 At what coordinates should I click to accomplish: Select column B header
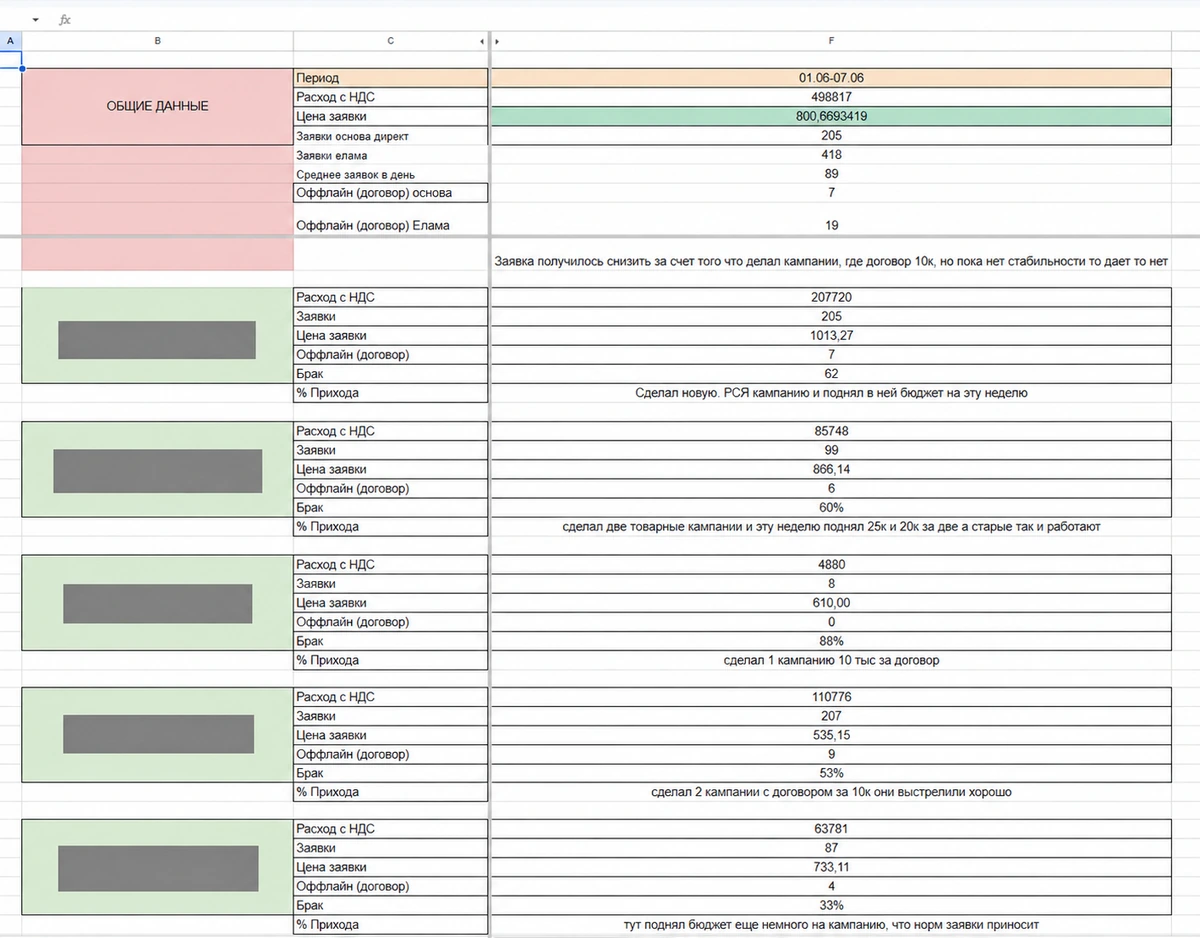[157, 41]
